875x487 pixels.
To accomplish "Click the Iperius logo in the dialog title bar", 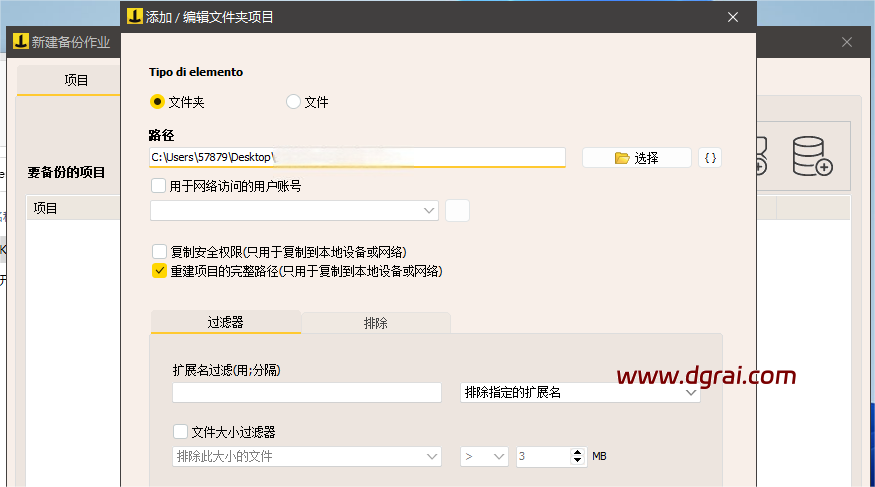I will tap(133, 16).
